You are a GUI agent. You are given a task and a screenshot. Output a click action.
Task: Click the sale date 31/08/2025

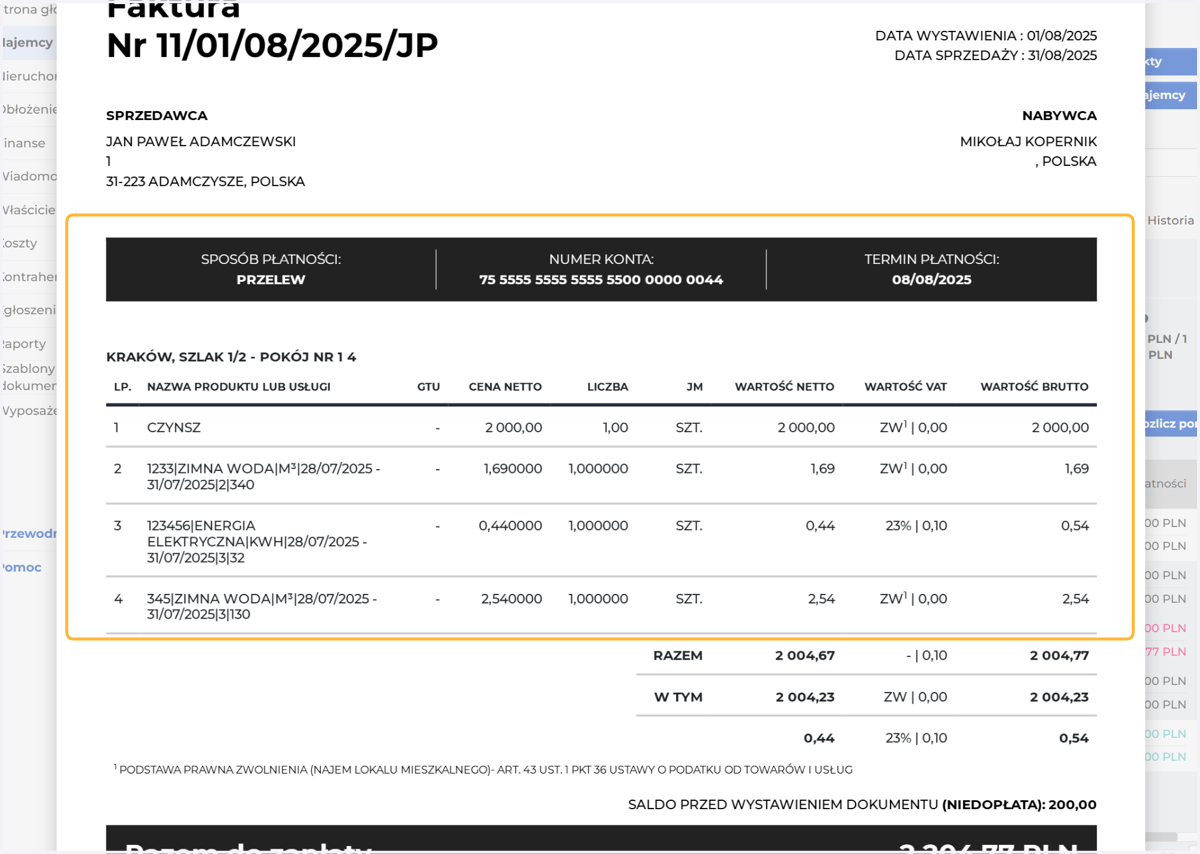coord(1062,56)
